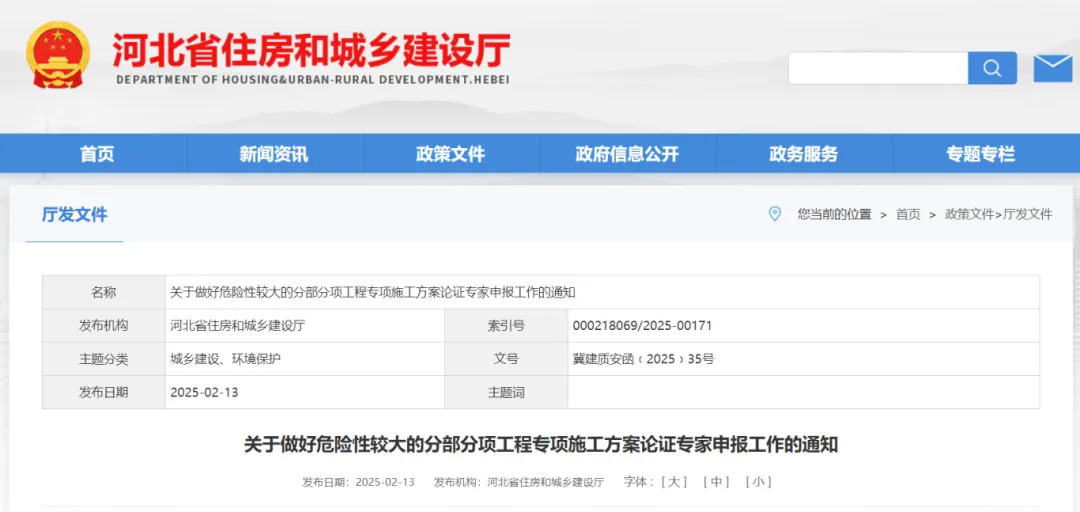Viewport: 1080px width, 512px height.
Task: Navigate to 政务服务 menu
Action: coord(803,154)
